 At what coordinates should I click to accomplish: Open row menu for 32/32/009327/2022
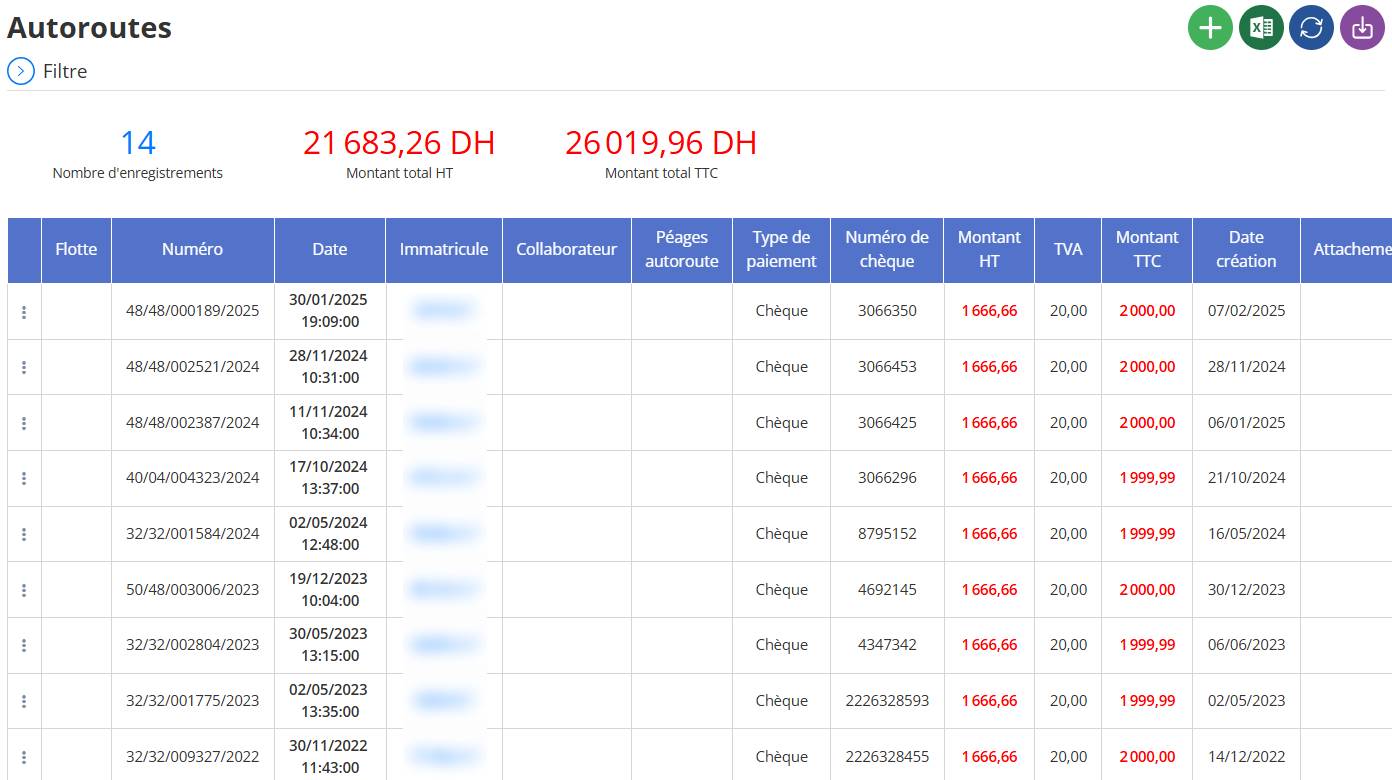tap(24, 757)
